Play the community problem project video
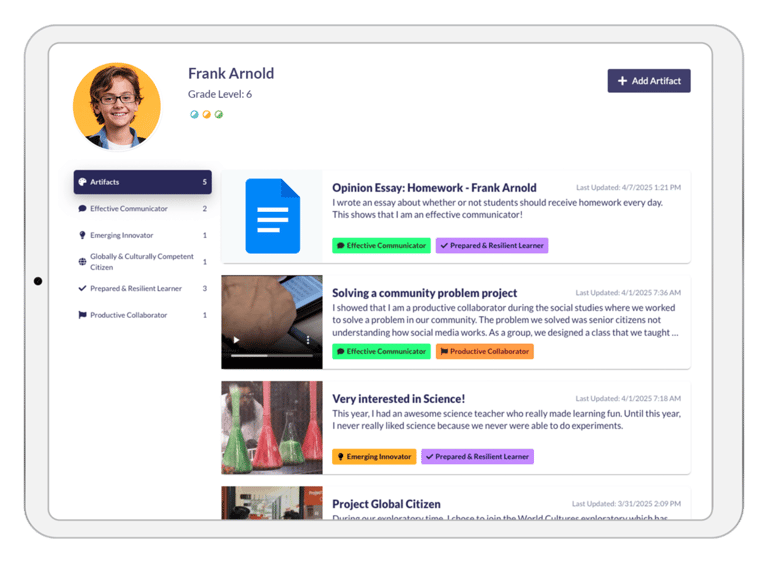768x562 pixels. [236, 340]
